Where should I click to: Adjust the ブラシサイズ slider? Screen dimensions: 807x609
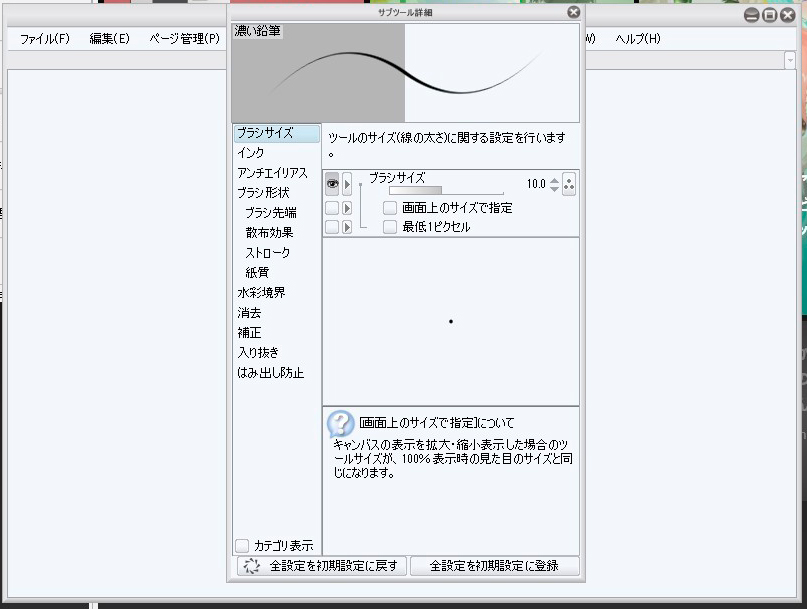446,190
